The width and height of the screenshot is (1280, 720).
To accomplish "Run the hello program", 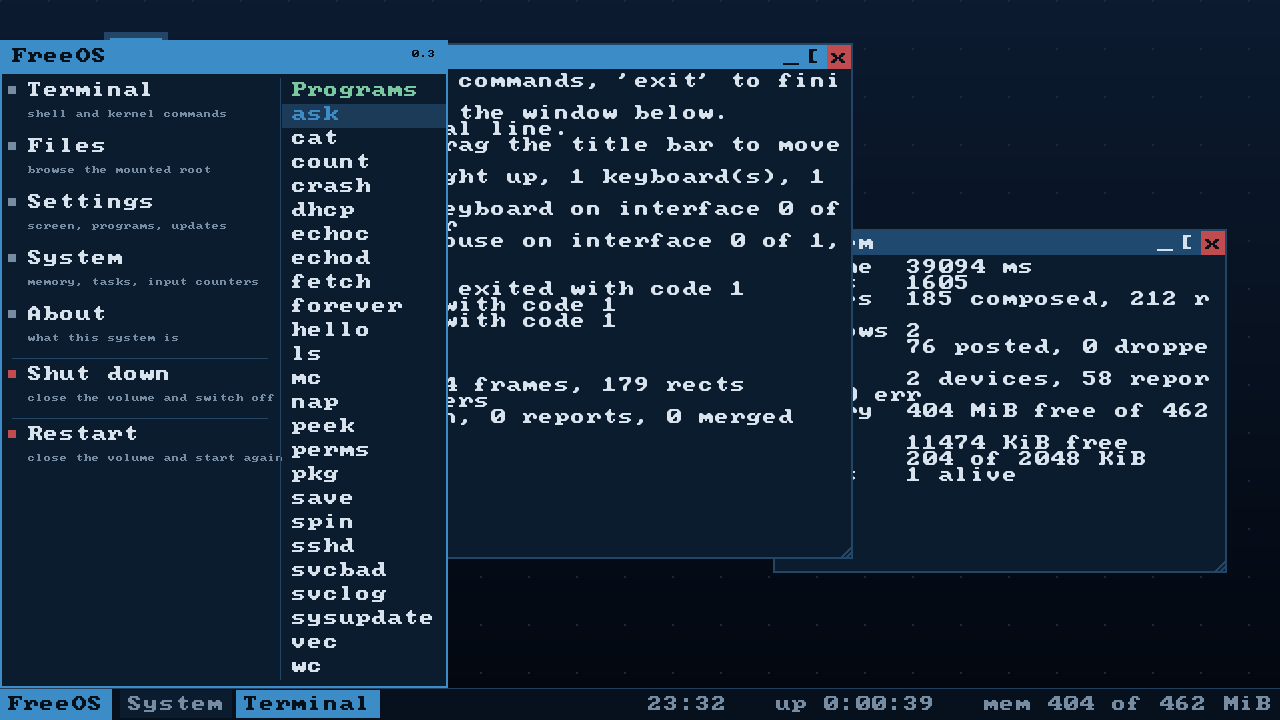I will point(364,331).
